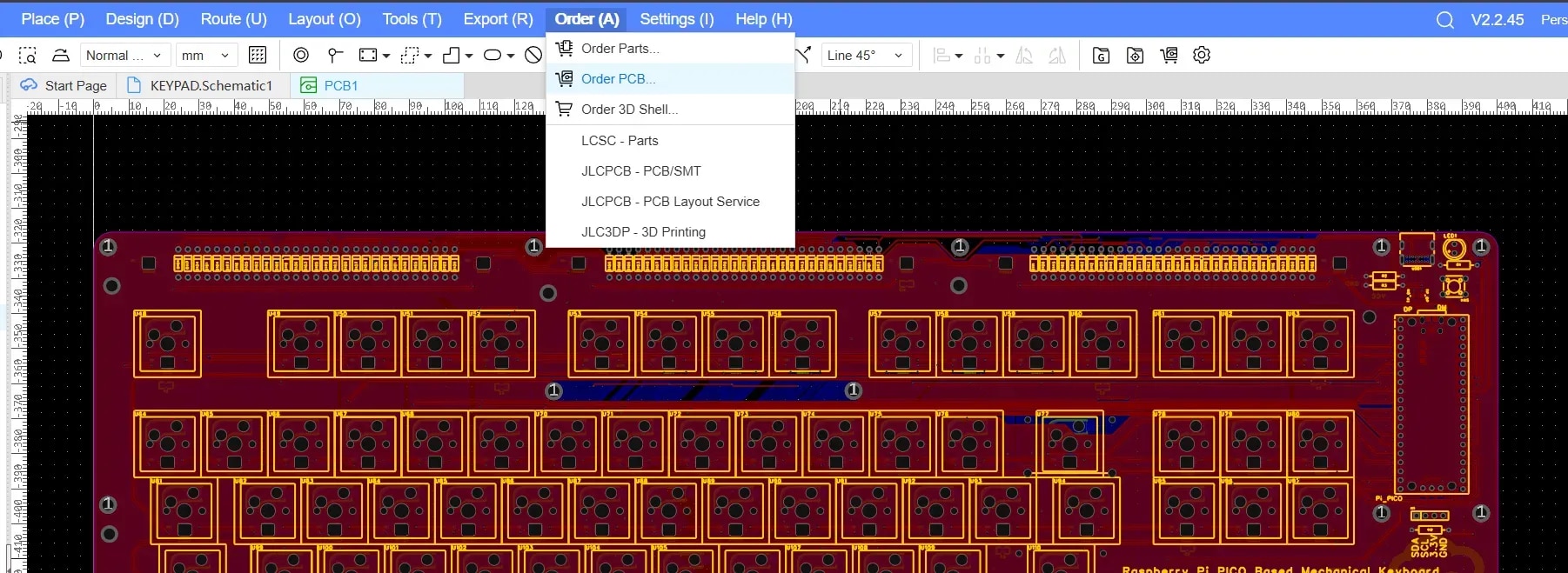Switch to KEYPAD.Schematic1 tab
The width and height of the screenshot is (1568, 573).
coord(211,85)
